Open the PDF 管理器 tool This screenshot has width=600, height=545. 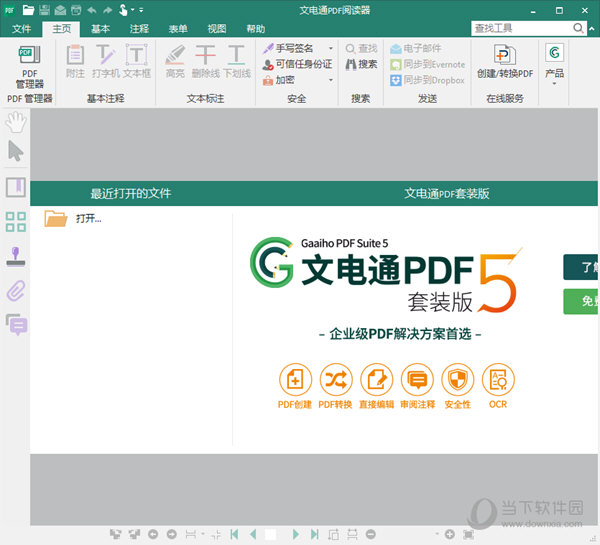[x=29, y=67]
